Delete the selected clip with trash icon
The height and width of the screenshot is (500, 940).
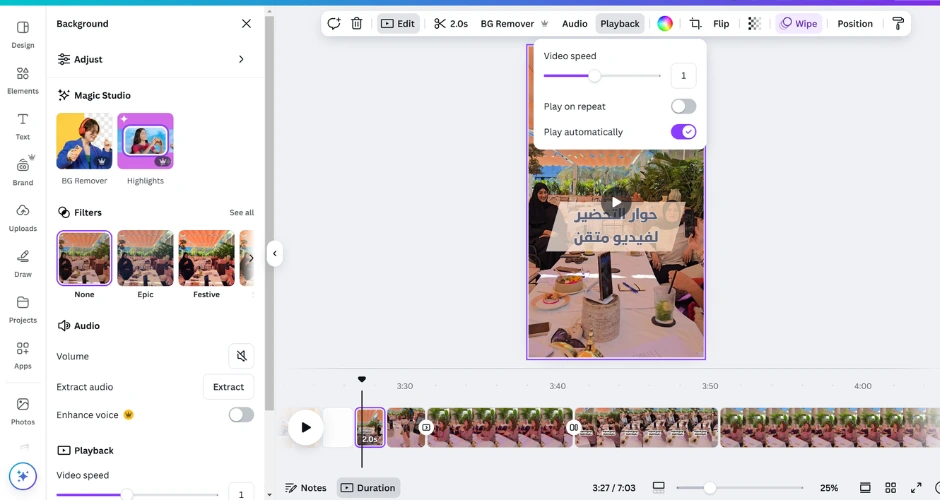(x=356, y=23)
